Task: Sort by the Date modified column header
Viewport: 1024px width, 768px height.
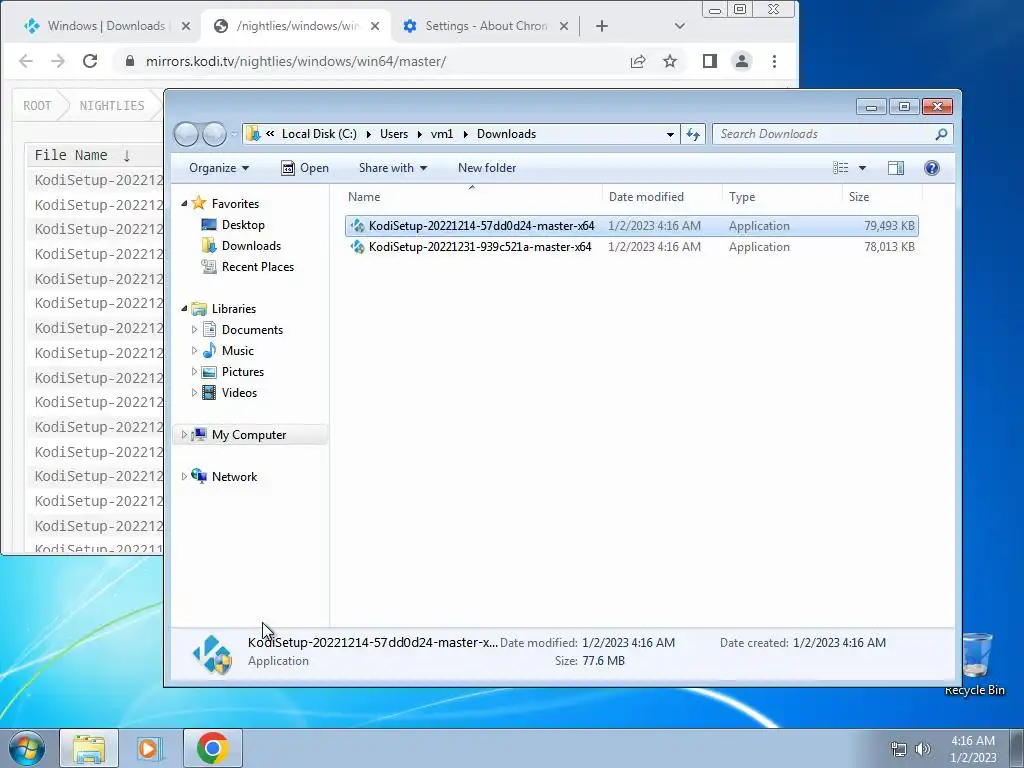Action: coord(662,197)
